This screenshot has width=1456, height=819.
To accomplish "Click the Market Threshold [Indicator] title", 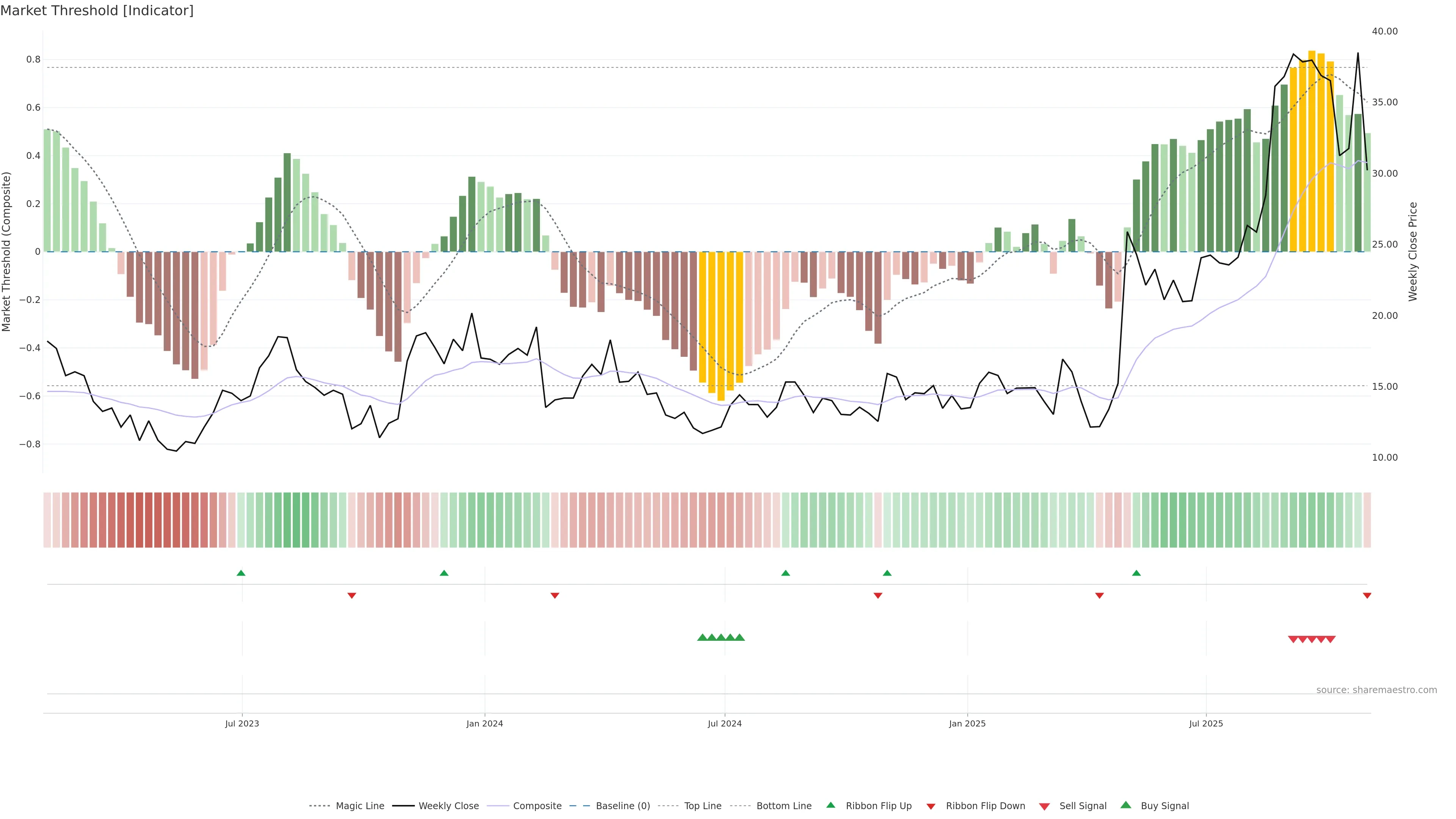I will point(97,11).
